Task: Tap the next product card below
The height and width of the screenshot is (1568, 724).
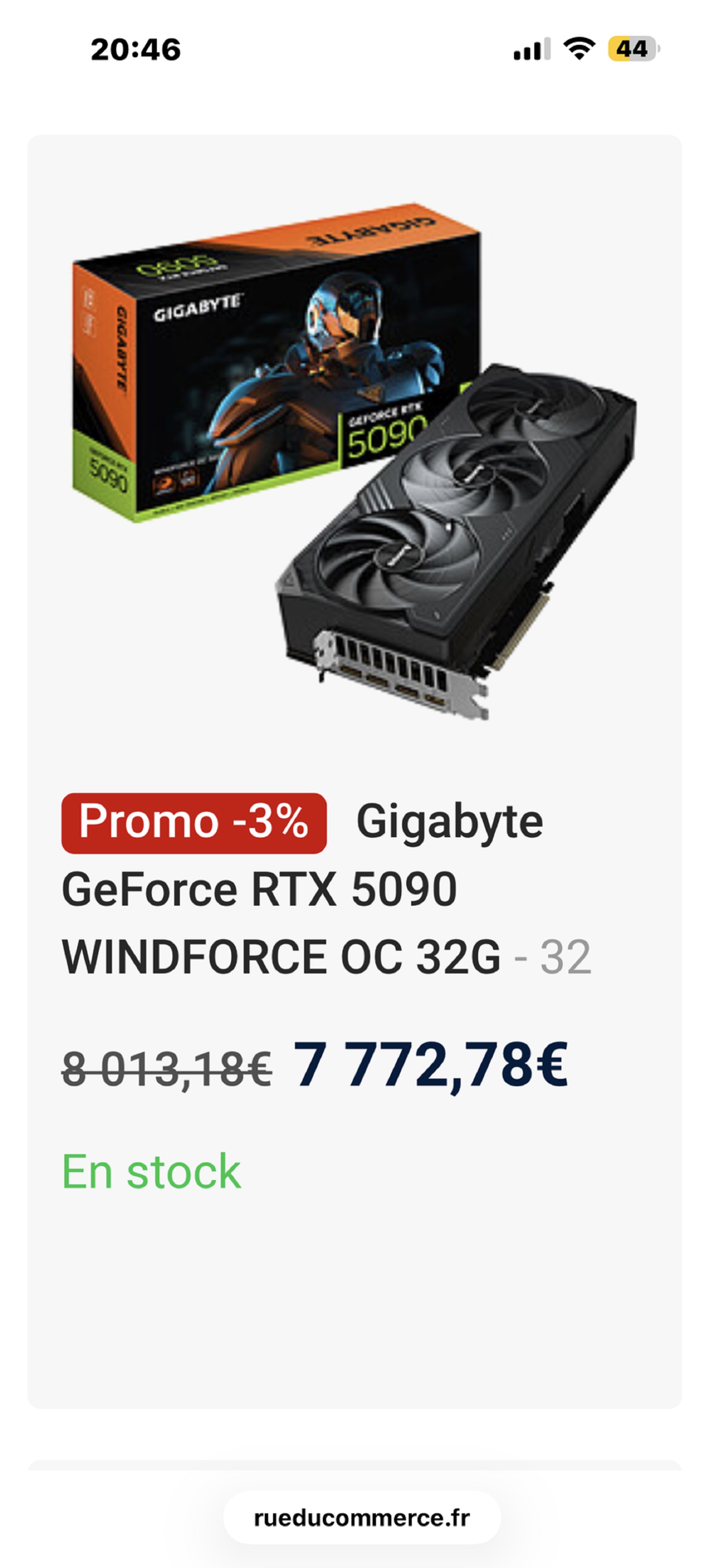Action: click(x=354, y=1465)
